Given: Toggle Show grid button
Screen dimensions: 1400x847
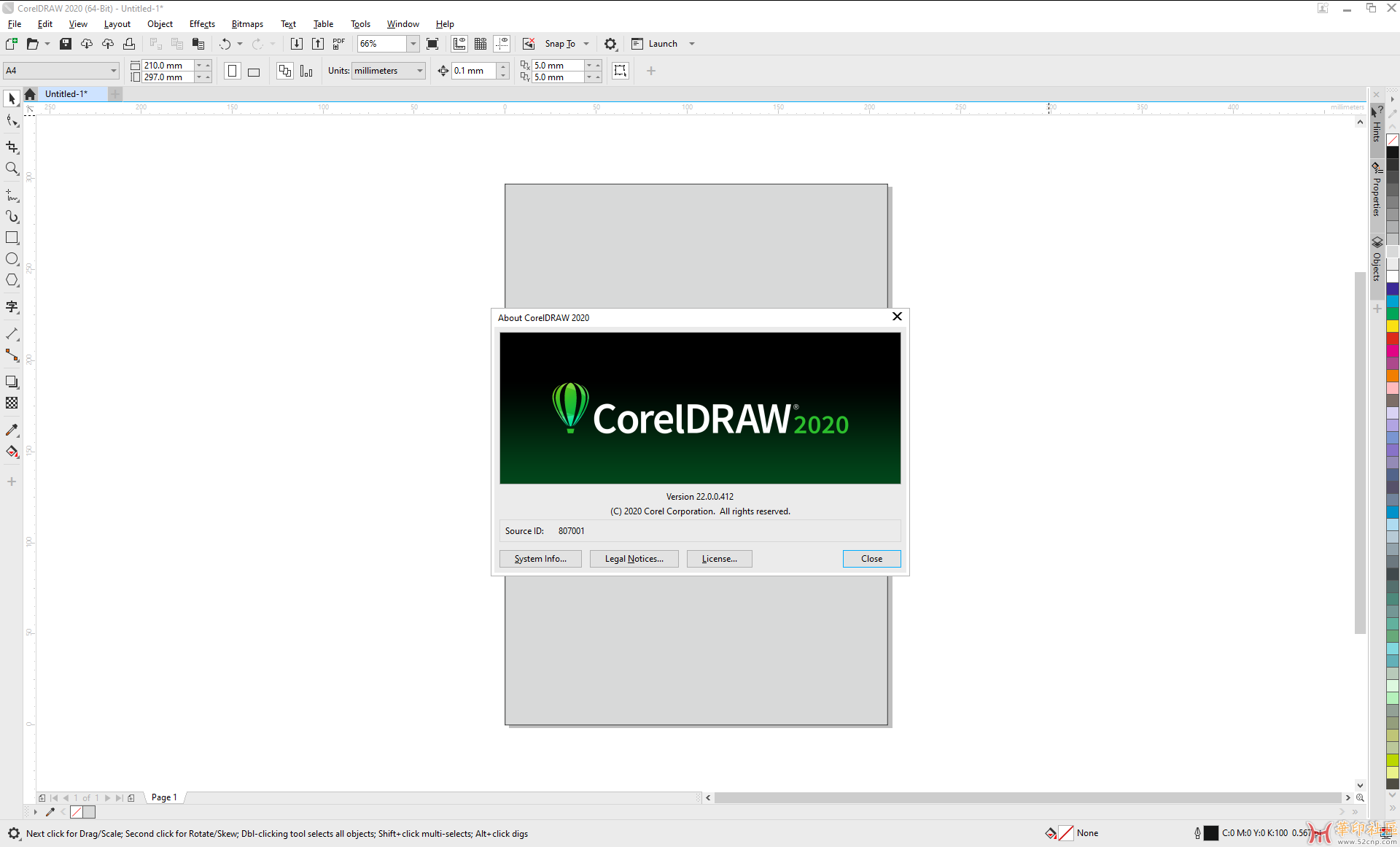Looking at the screenshot, I should pyautogui.click(x=481, y=44).
